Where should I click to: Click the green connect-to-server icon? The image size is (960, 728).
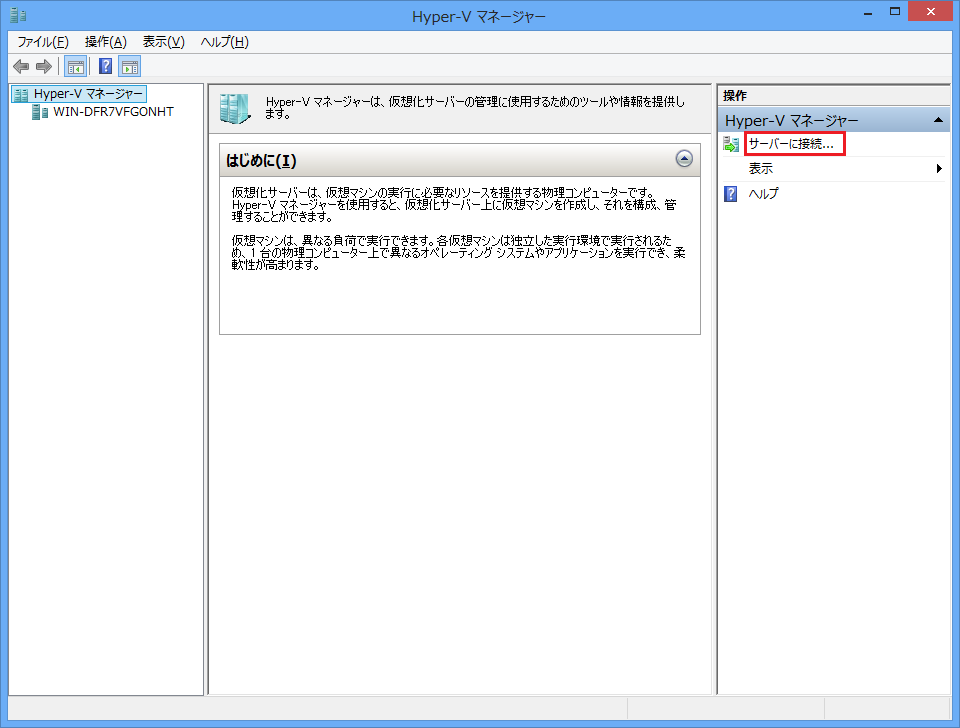pos(731,145)
